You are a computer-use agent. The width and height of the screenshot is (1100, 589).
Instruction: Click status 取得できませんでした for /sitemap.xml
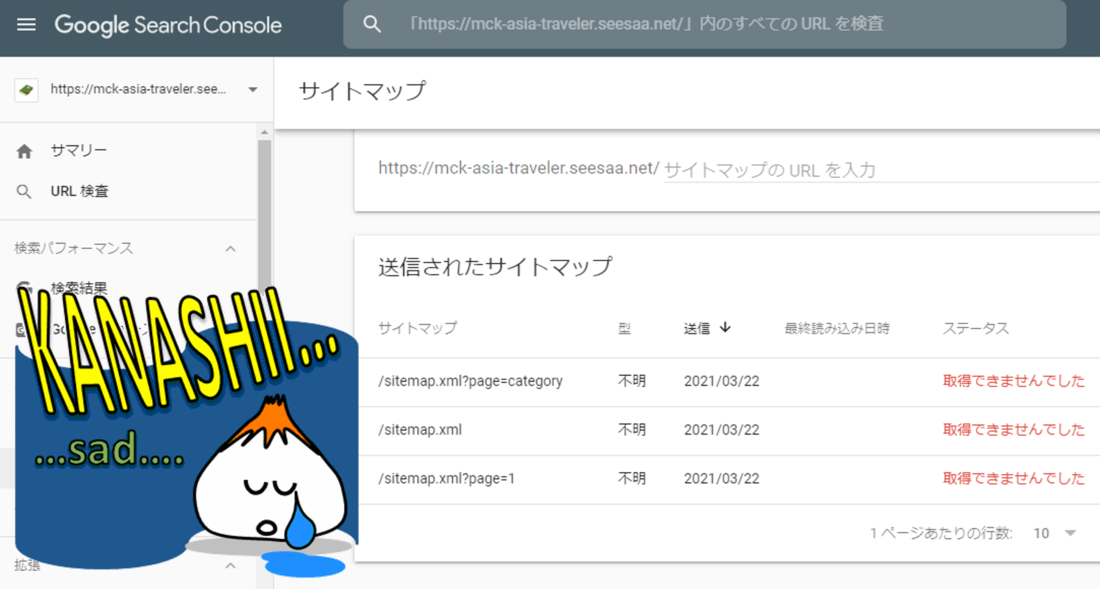tap(1014, 430)
